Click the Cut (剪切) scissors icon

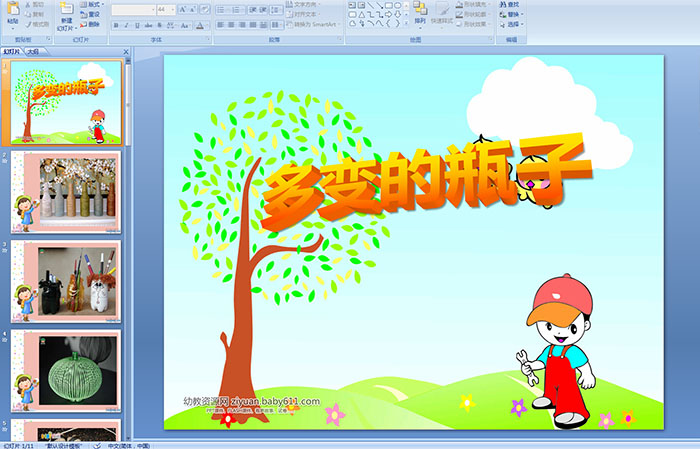[28, 4]
